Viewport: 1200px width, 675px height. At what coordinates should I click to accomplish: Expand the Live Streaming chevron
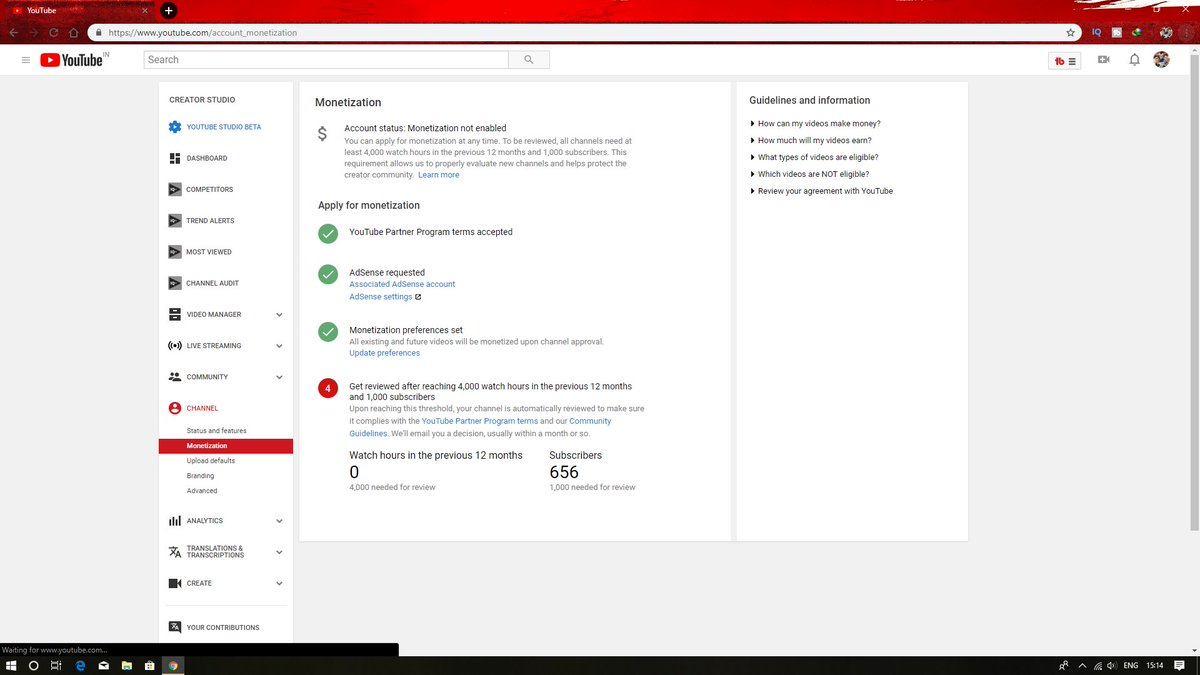tap(279, 346)
